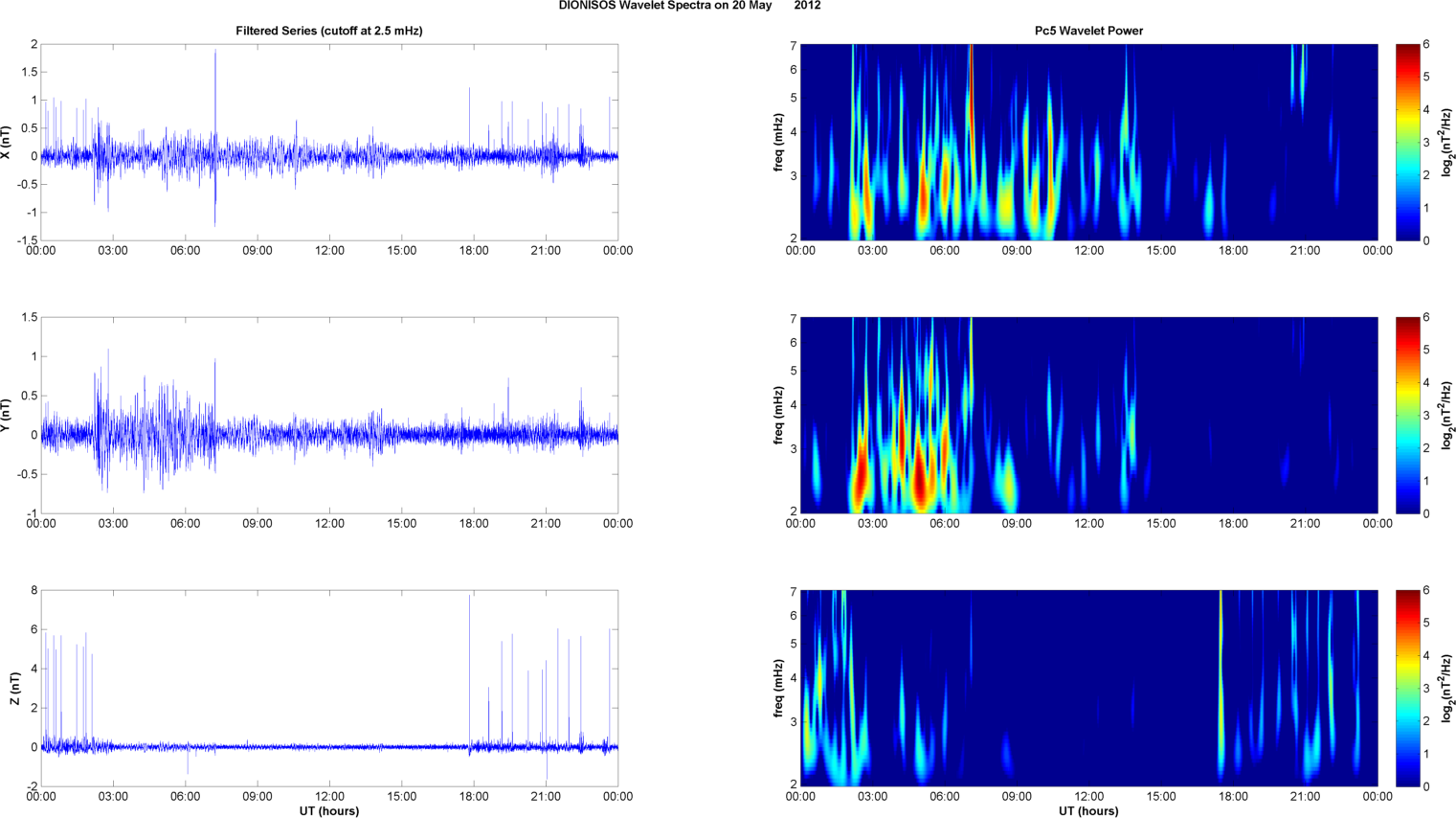Select the 'Z (nT)' axis label
Screen dimensions: 1456x818
(15, 689)
